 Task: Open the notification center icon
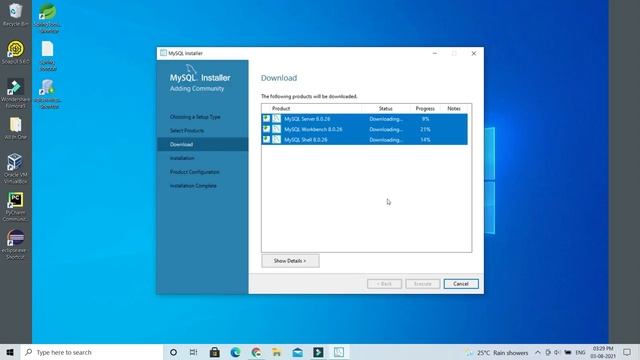click(x=627, y=352)
